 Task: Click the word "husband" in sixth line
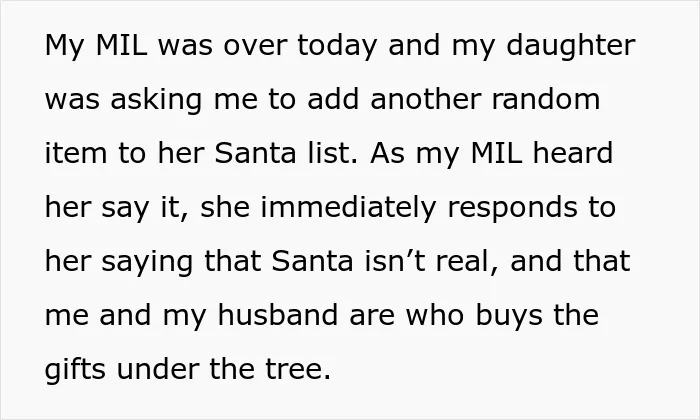[277, 315]
